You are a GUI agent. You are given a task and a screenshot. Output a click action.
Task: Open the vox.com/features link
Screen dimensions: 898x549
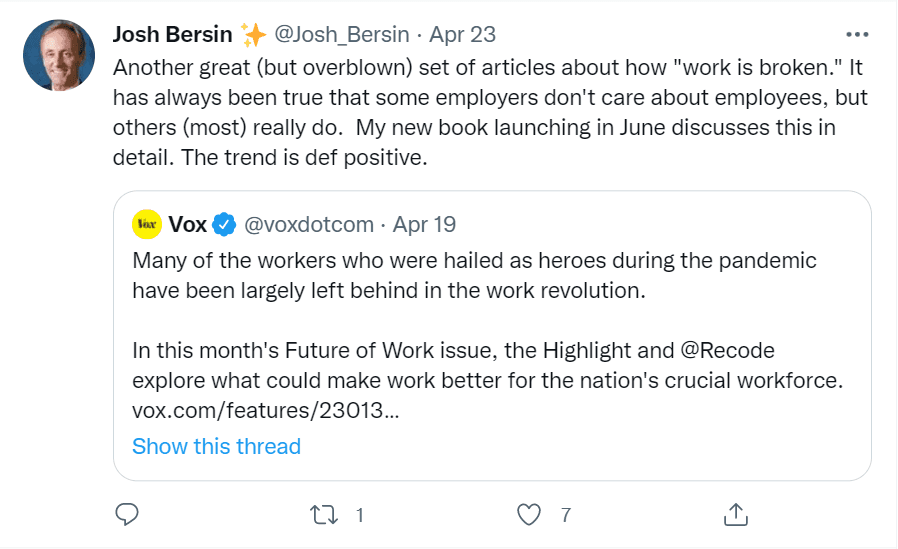(x=266, y=410)
